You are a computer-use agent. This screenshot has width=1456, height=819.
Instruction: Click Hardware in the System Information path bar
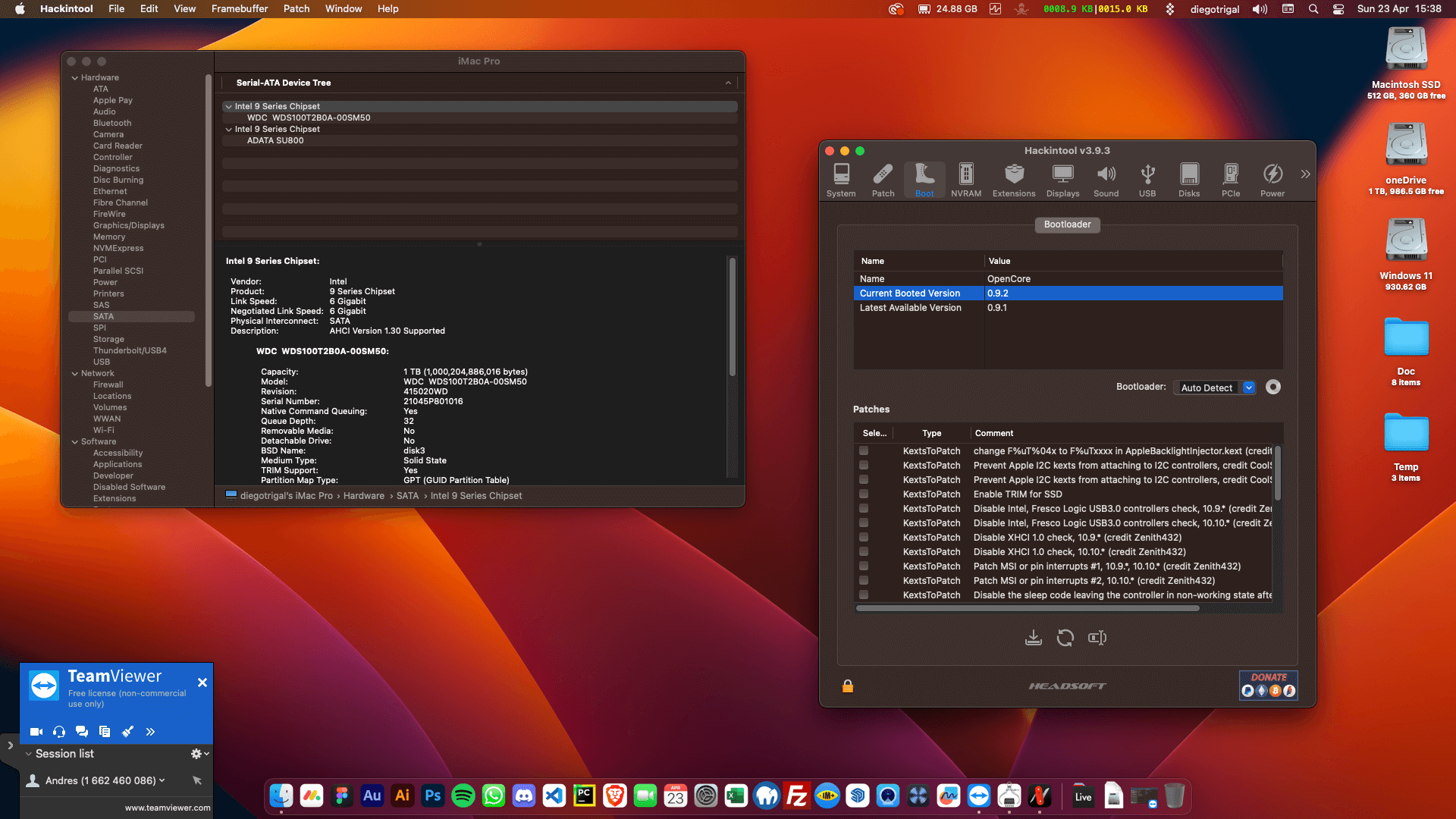(364, 496)
